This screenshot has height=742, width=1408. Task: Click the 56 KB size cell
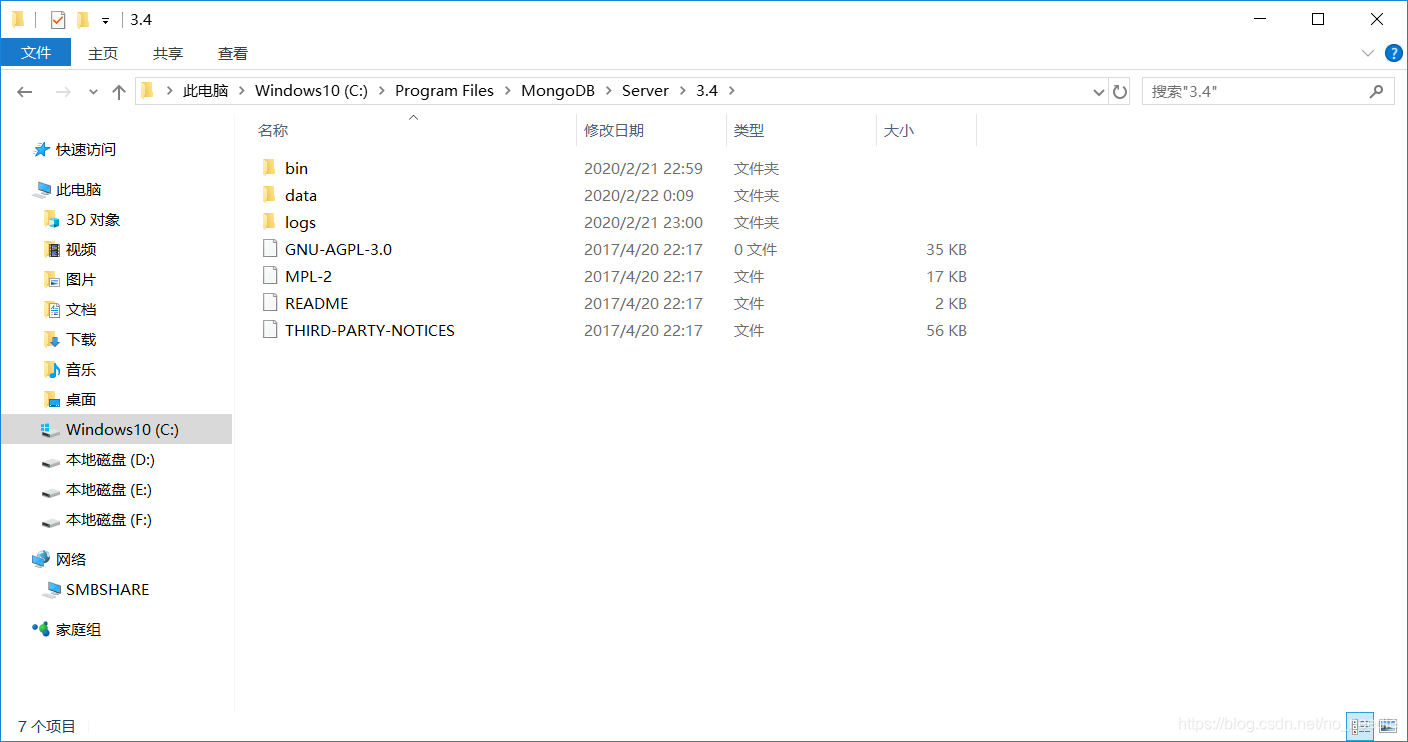pyautogui.click(x=946, y=330)
